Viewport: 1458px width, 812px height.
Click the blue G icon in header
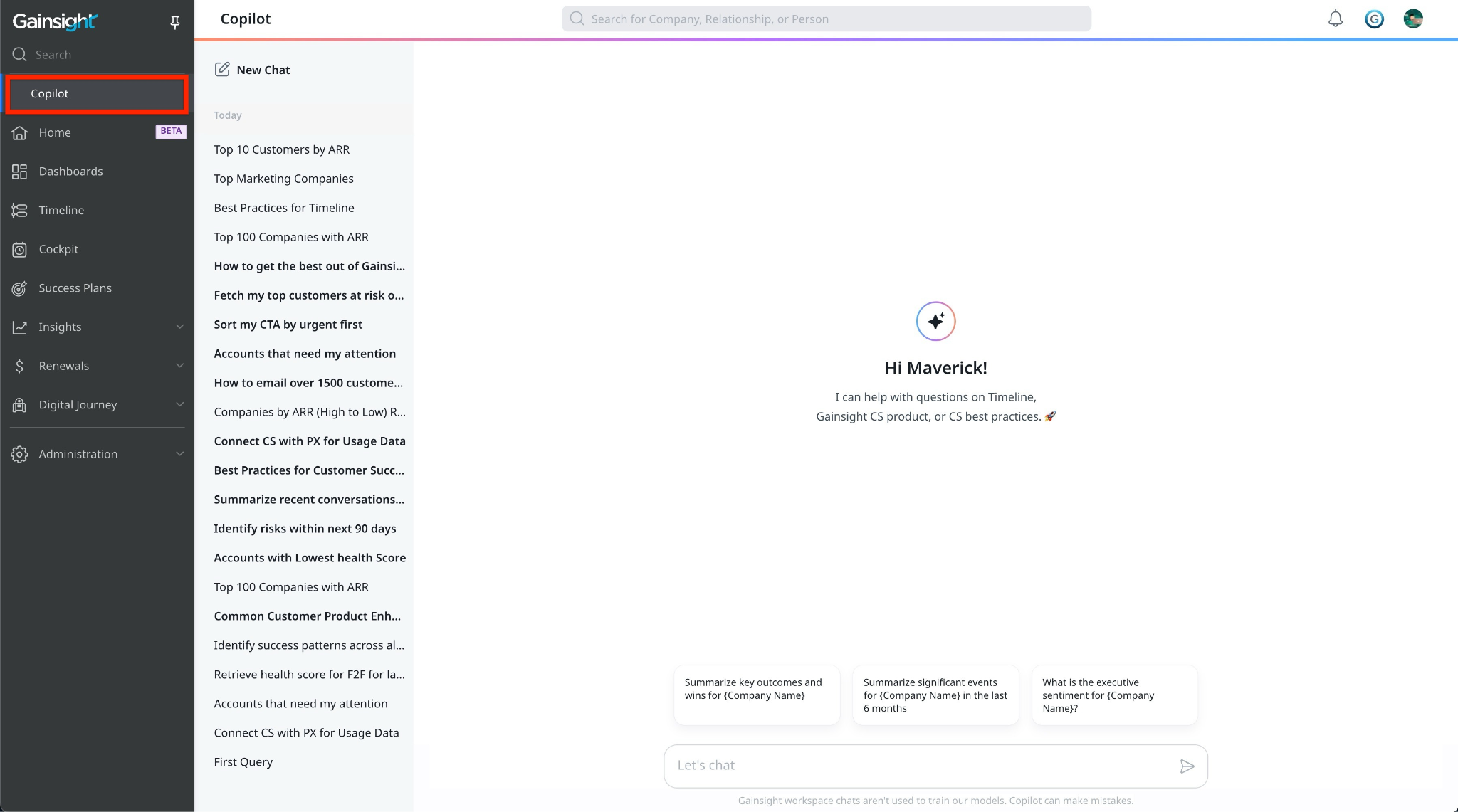pos(1374,19)
